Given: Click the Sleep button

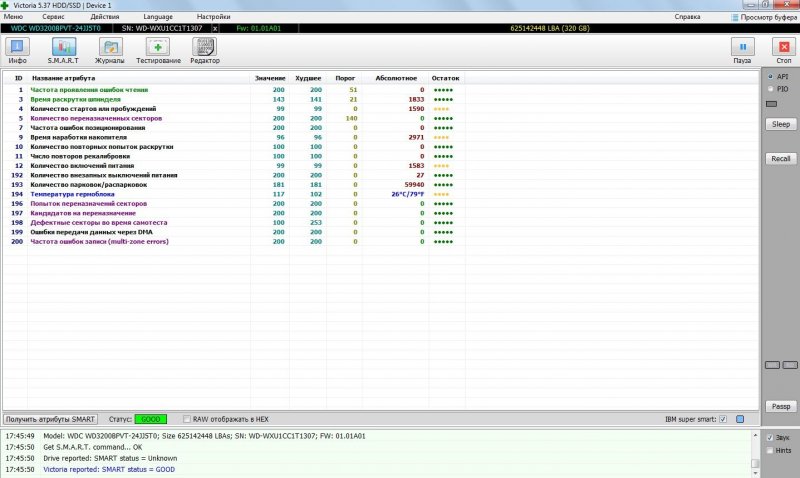Looking at the screenshot, I should (x=780, y=124).
